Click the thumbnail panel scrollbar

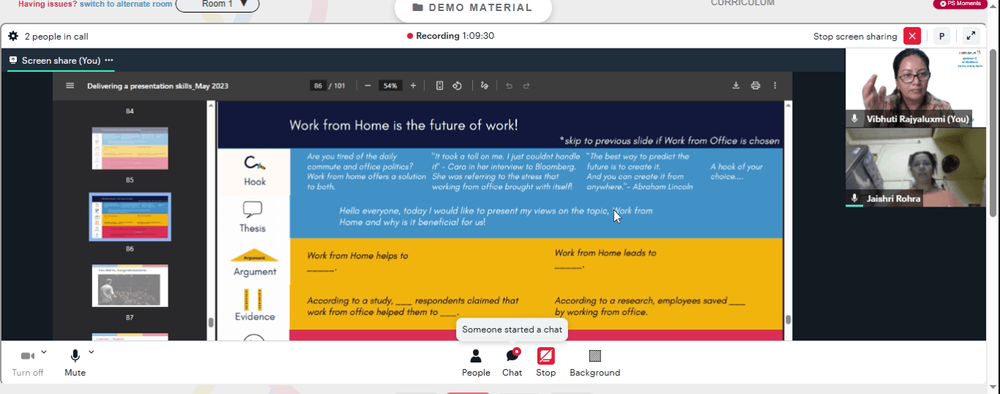(x=210, y=322)
